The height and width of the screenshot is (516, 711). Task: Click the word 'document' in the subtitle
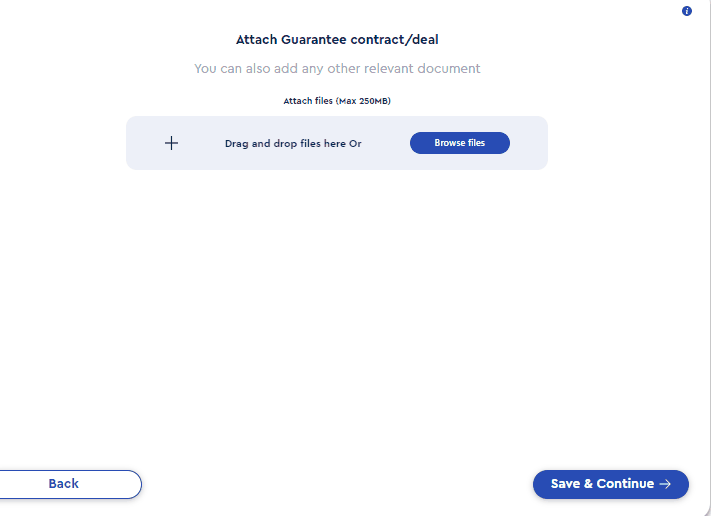coord(448,68)
